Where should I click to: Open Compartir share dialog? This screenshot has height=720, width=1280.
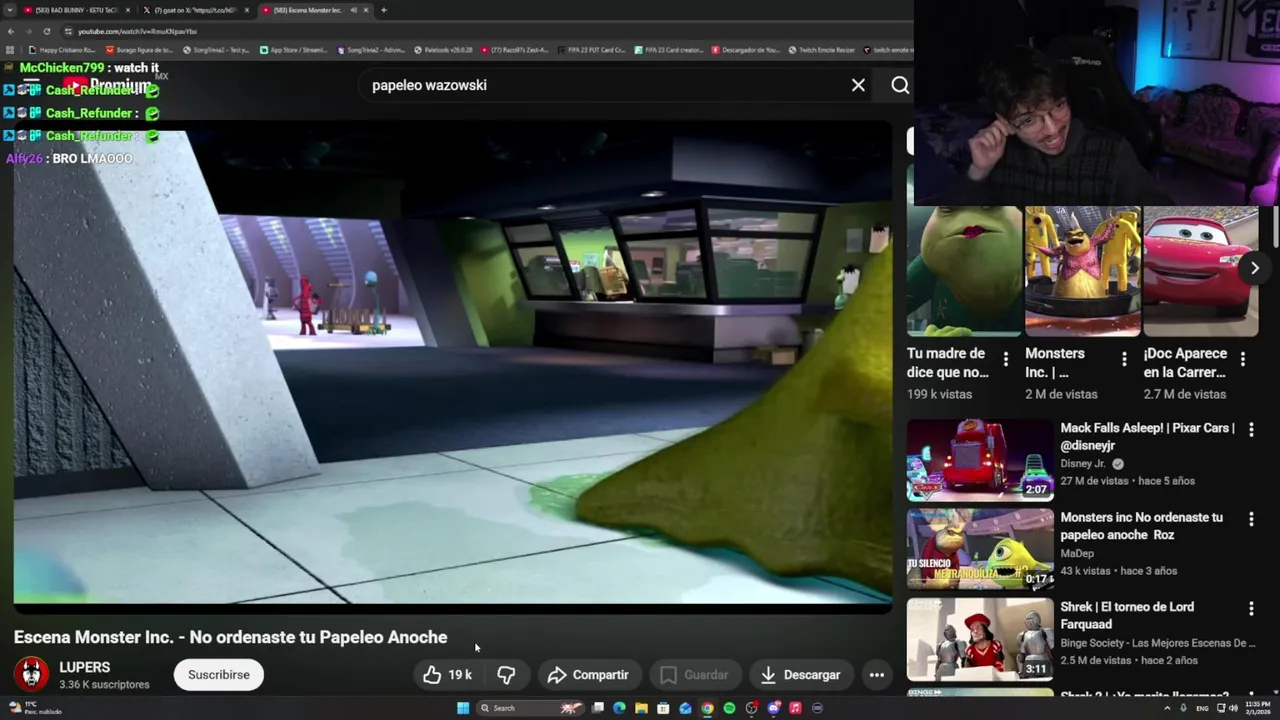pyautogui.click(x=588, y=675)
